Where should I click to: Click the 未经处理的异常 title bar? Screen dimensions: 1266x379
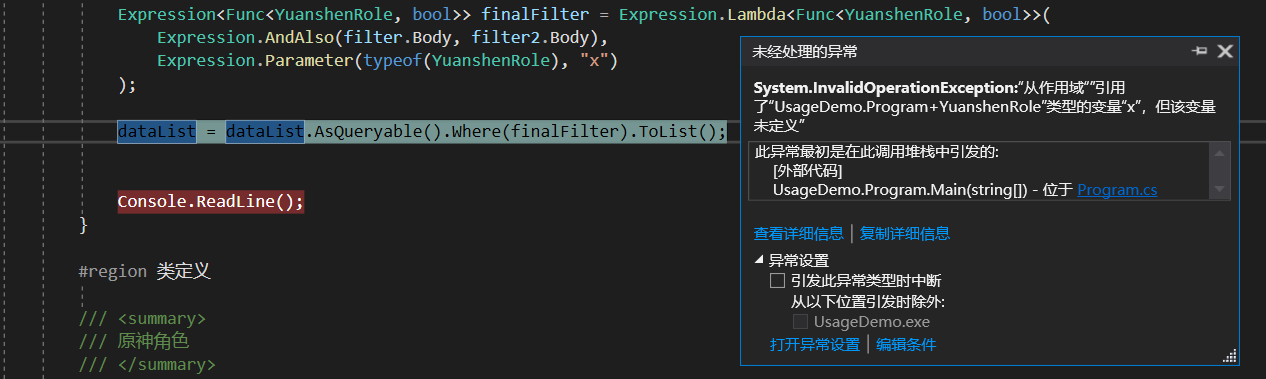(x=960, y=51)
